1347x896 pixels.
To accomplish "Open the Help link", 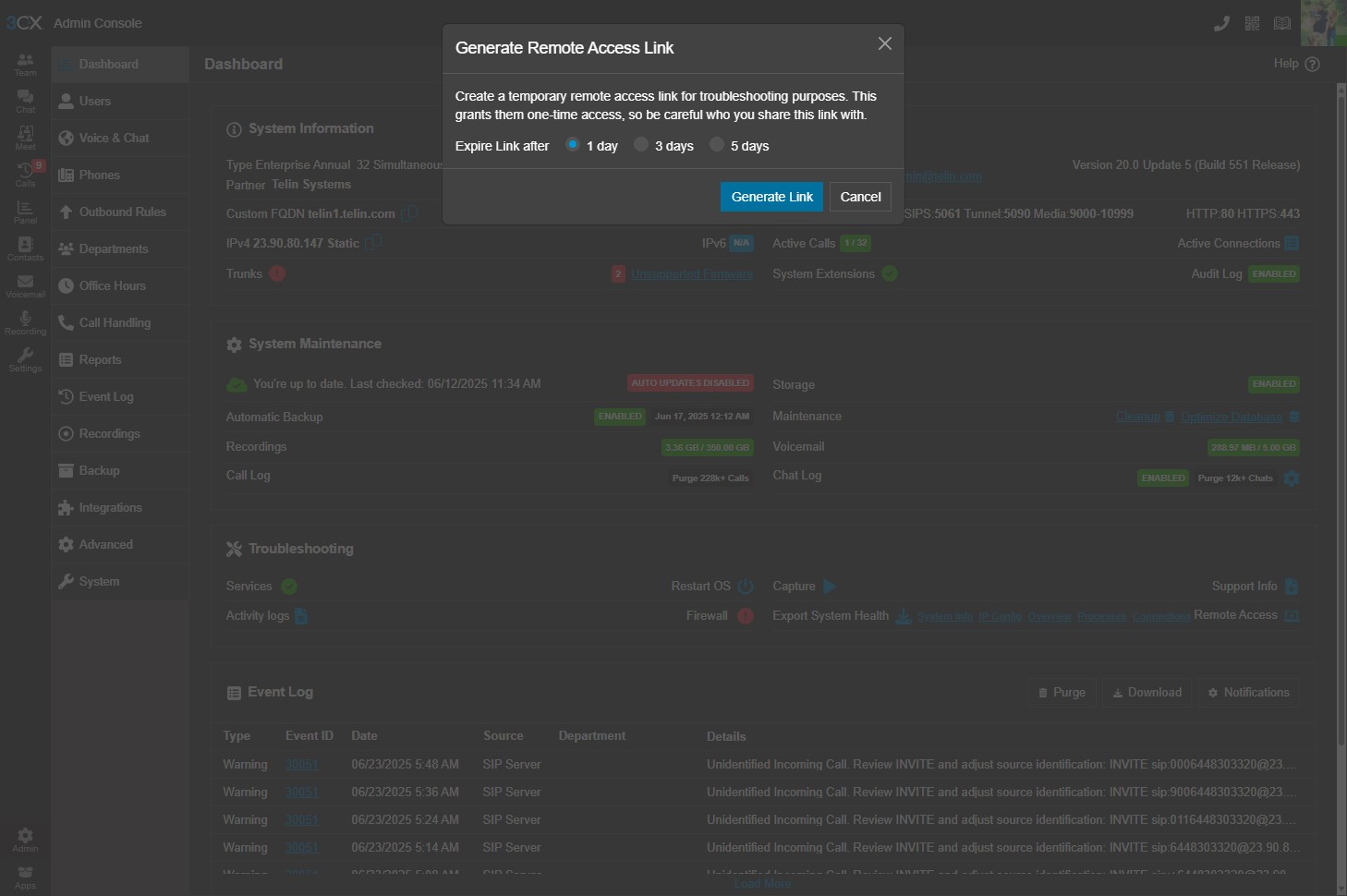I will (1296, 64).
